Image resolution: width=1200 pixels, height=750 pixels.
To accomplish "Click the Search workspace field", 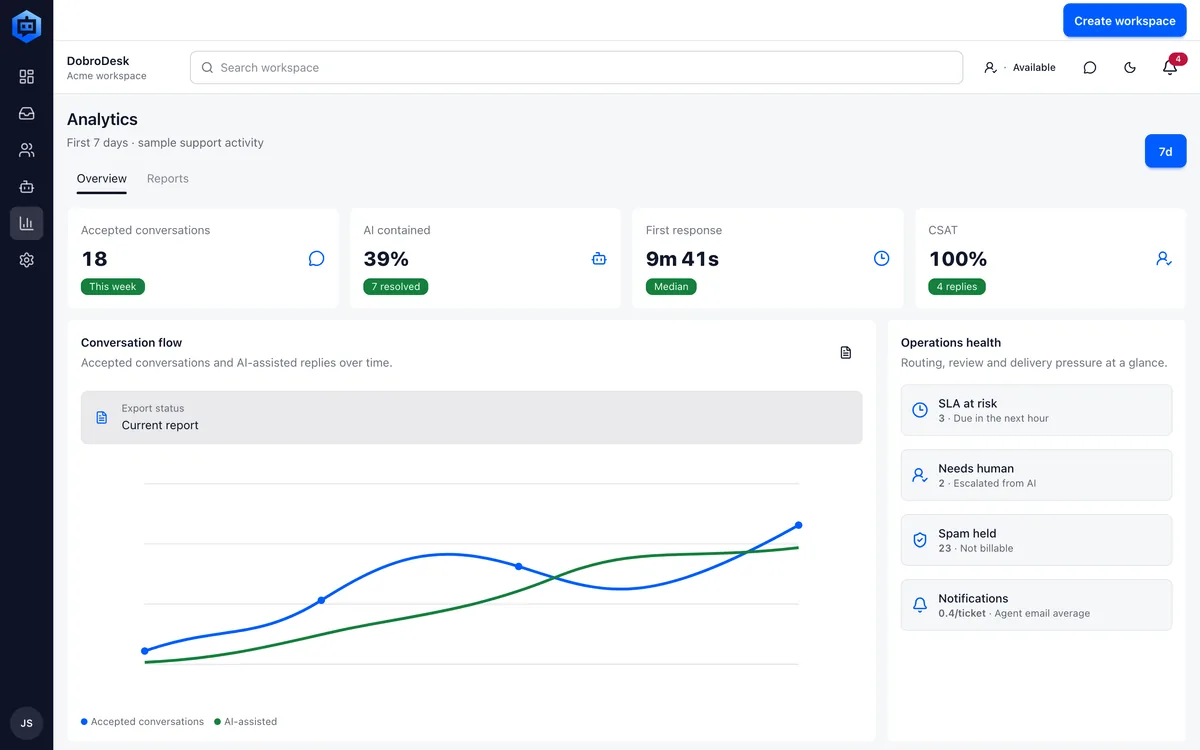I will 576,67.
